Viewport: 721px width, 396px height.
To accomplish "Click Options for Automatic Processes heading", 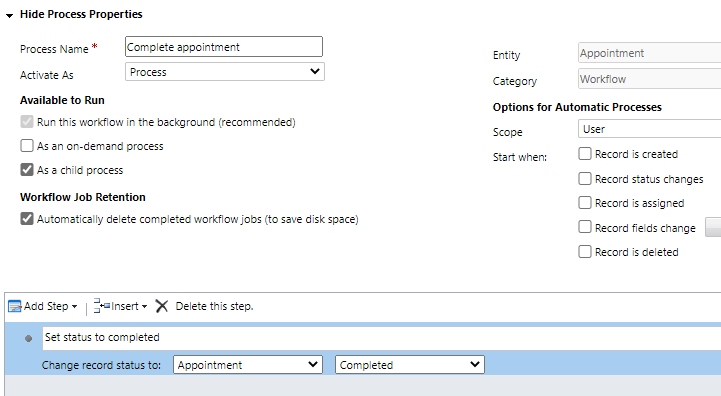I will pyautogui.click(x=577, y=107).
